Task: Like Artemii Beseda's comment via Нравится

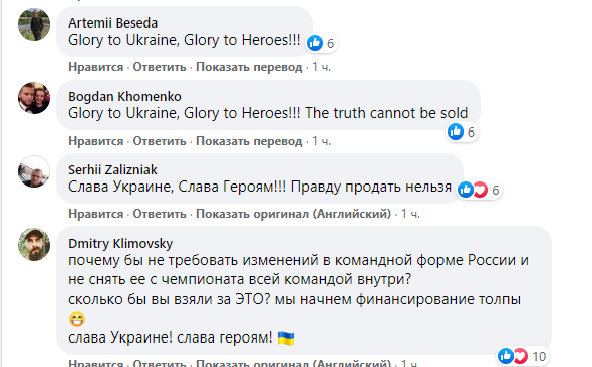Action: (96, 67)
